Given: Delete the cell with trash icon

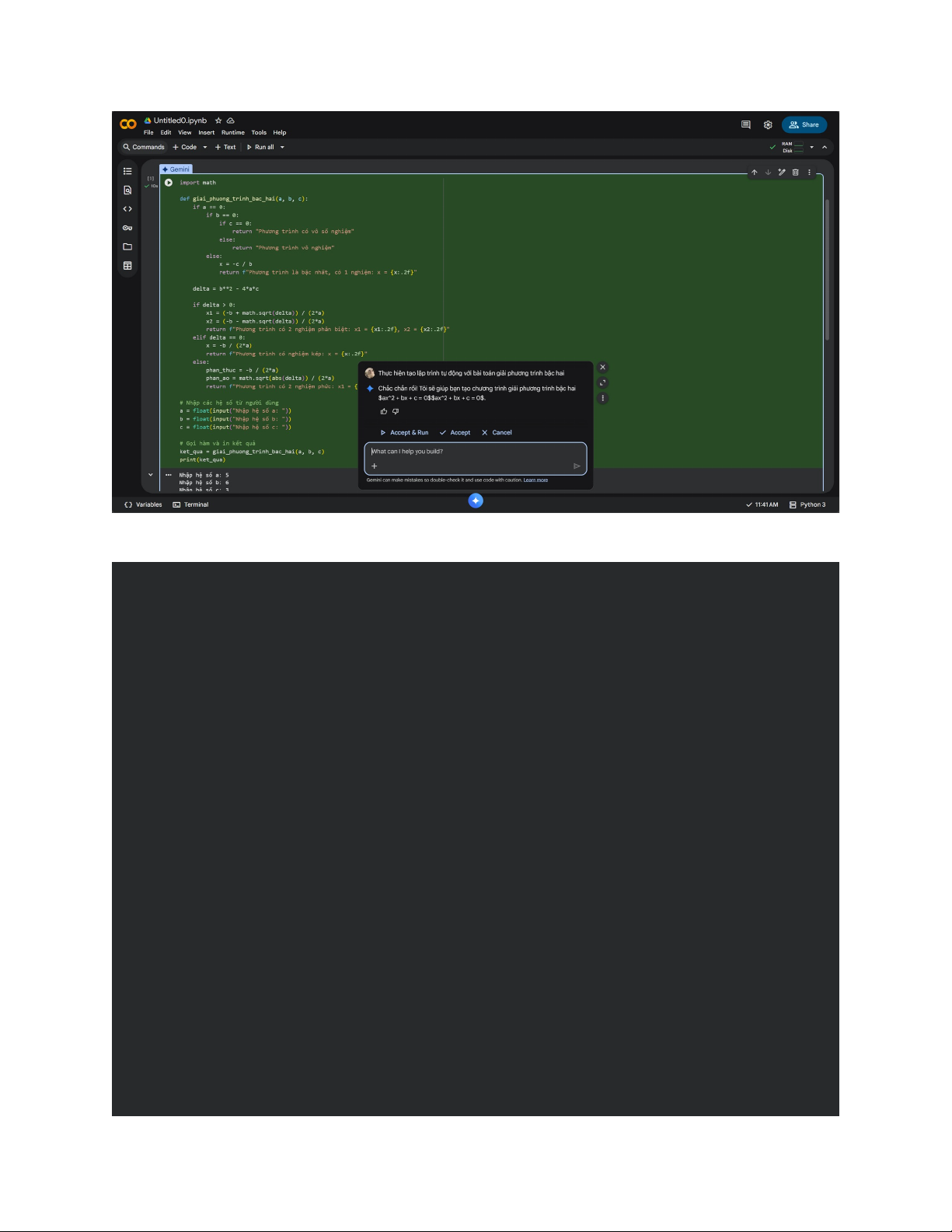Looking at the screenshot, I should [795, 173].
